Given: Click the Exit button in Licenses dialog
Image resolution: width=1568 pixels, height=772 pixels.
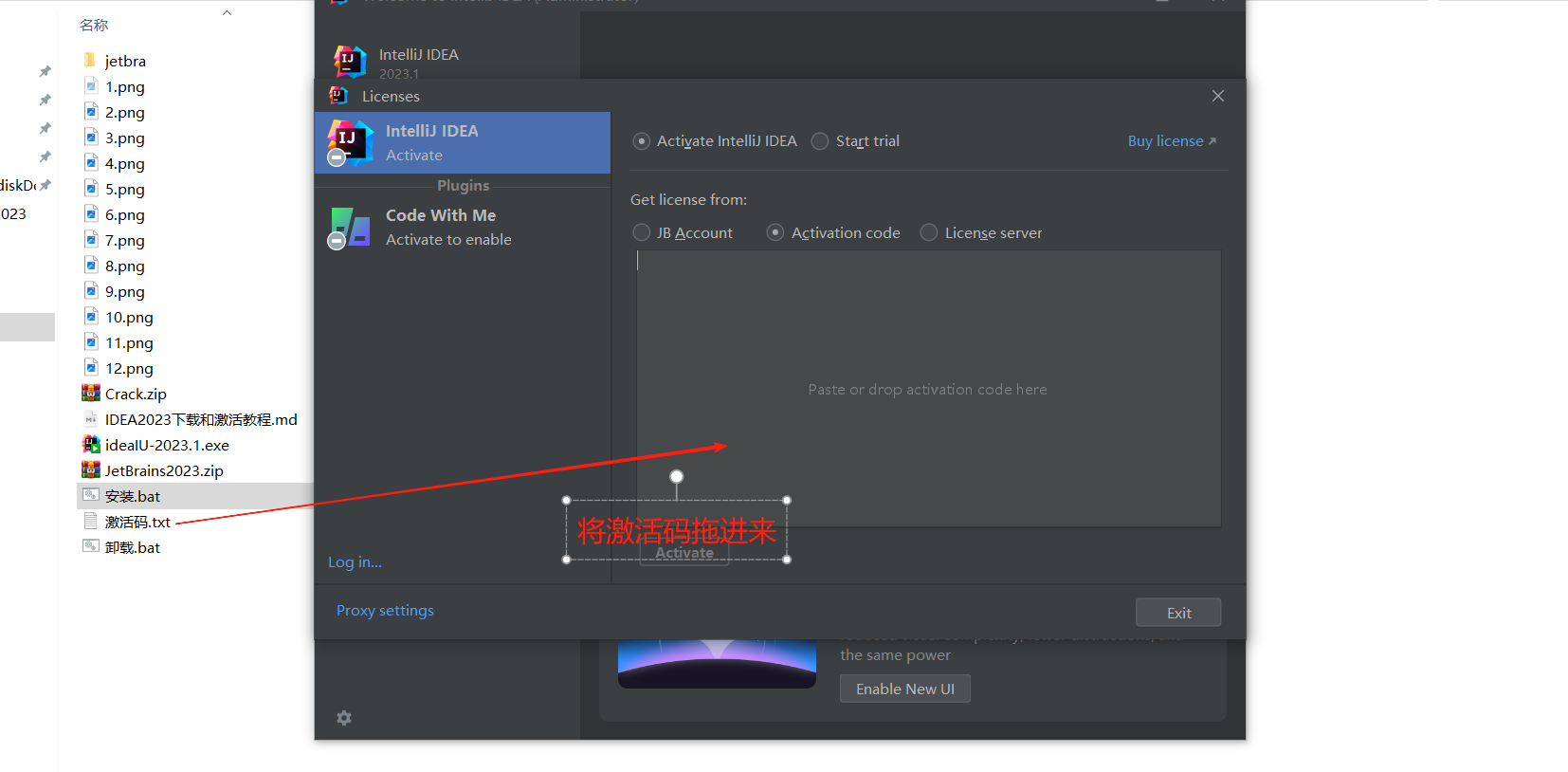Looking at the screenshot, I should (x=1178, y=613).
